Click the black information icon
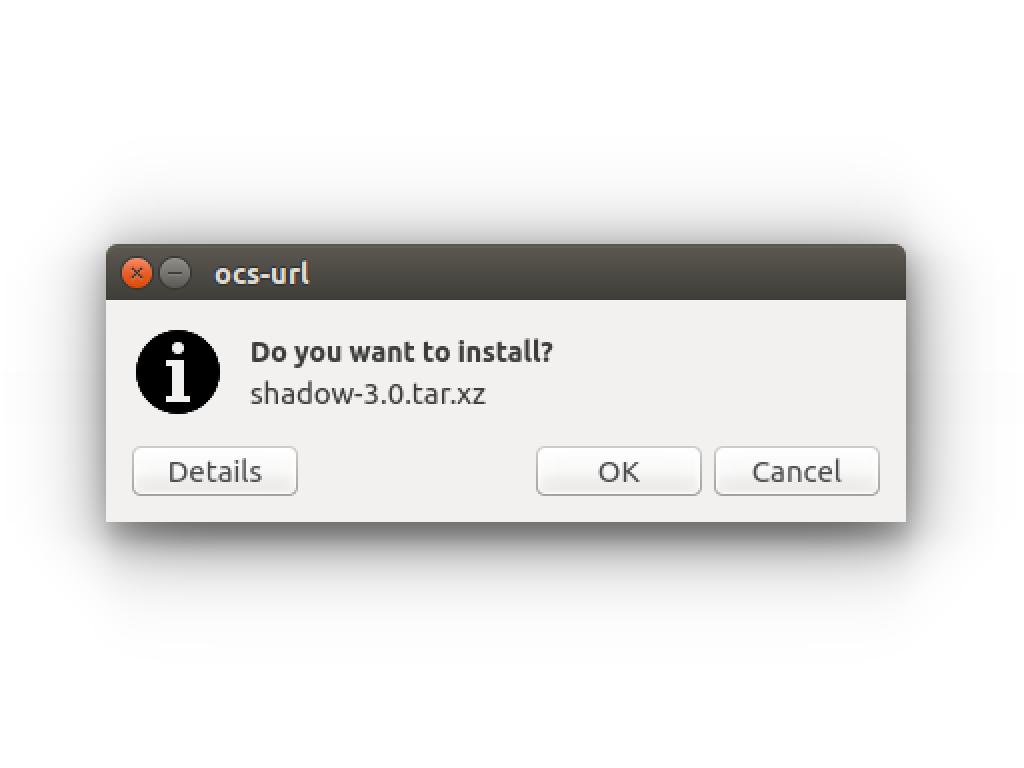This screenshot has width=1024, height=768. pyautogui.click(x=178, y=372)
